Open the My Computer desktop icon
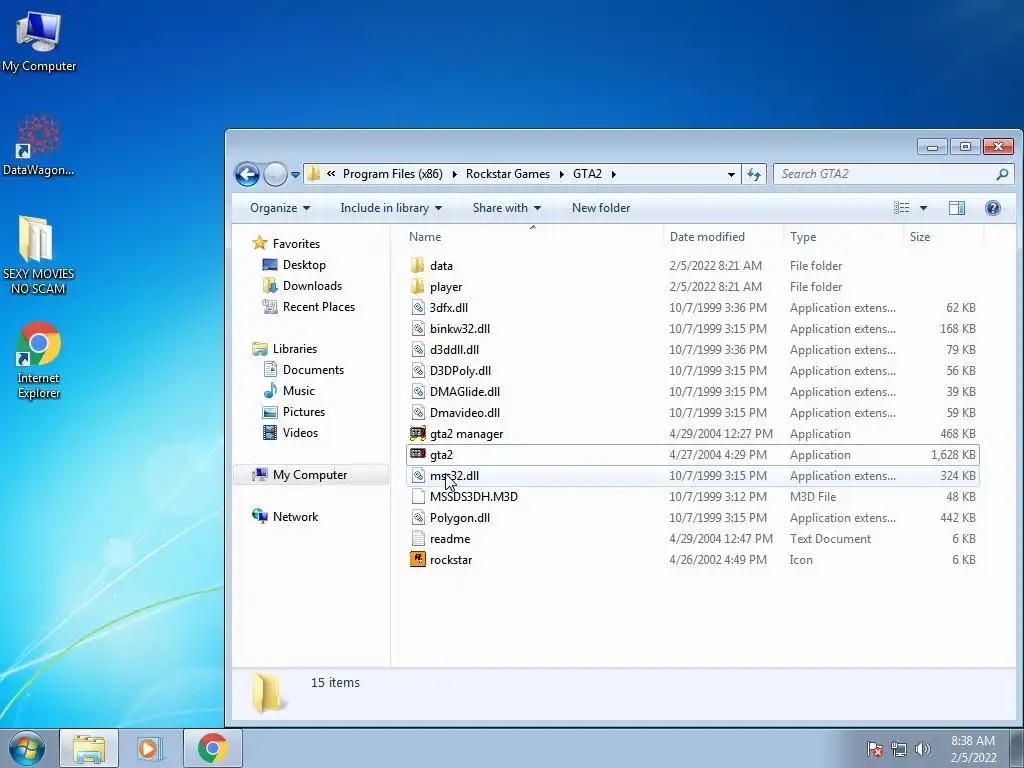Screen dimensions: 1024x768 point(39,41)
